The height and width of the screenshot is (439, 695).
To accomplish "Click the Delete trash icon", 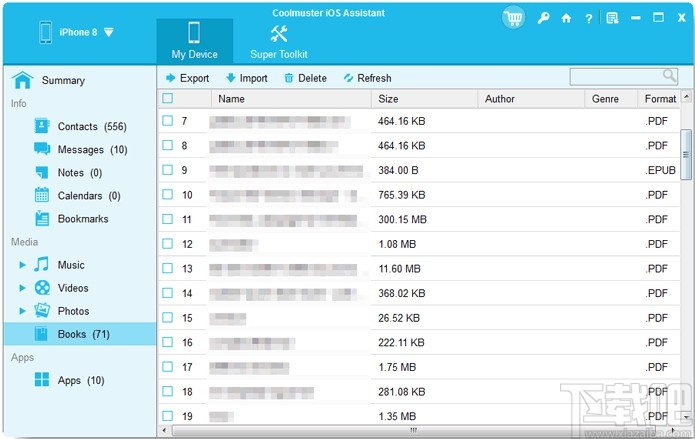I will tap(289, 78).
